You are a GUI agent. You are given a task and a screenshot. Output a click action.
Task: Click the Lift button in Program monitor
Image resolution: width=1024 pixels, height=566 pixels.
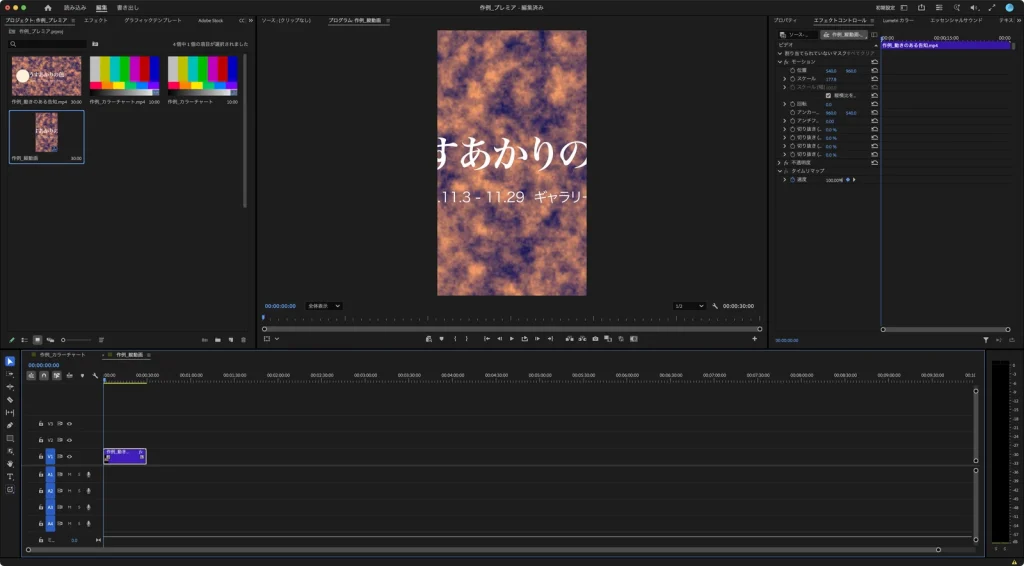coord(569,339)
